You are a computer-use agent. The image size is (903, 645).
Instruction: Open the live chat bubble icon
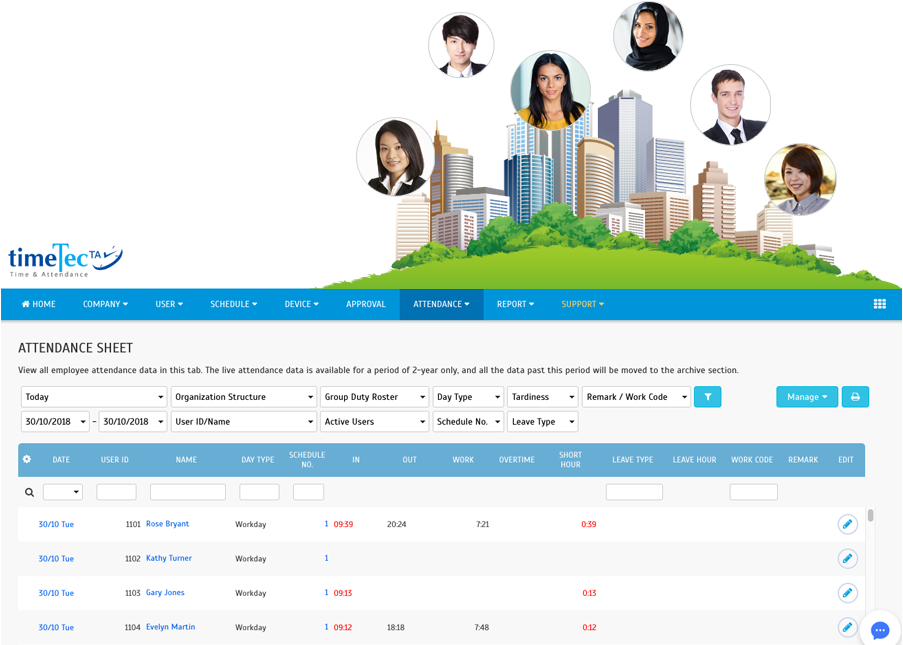coord(880,630)
